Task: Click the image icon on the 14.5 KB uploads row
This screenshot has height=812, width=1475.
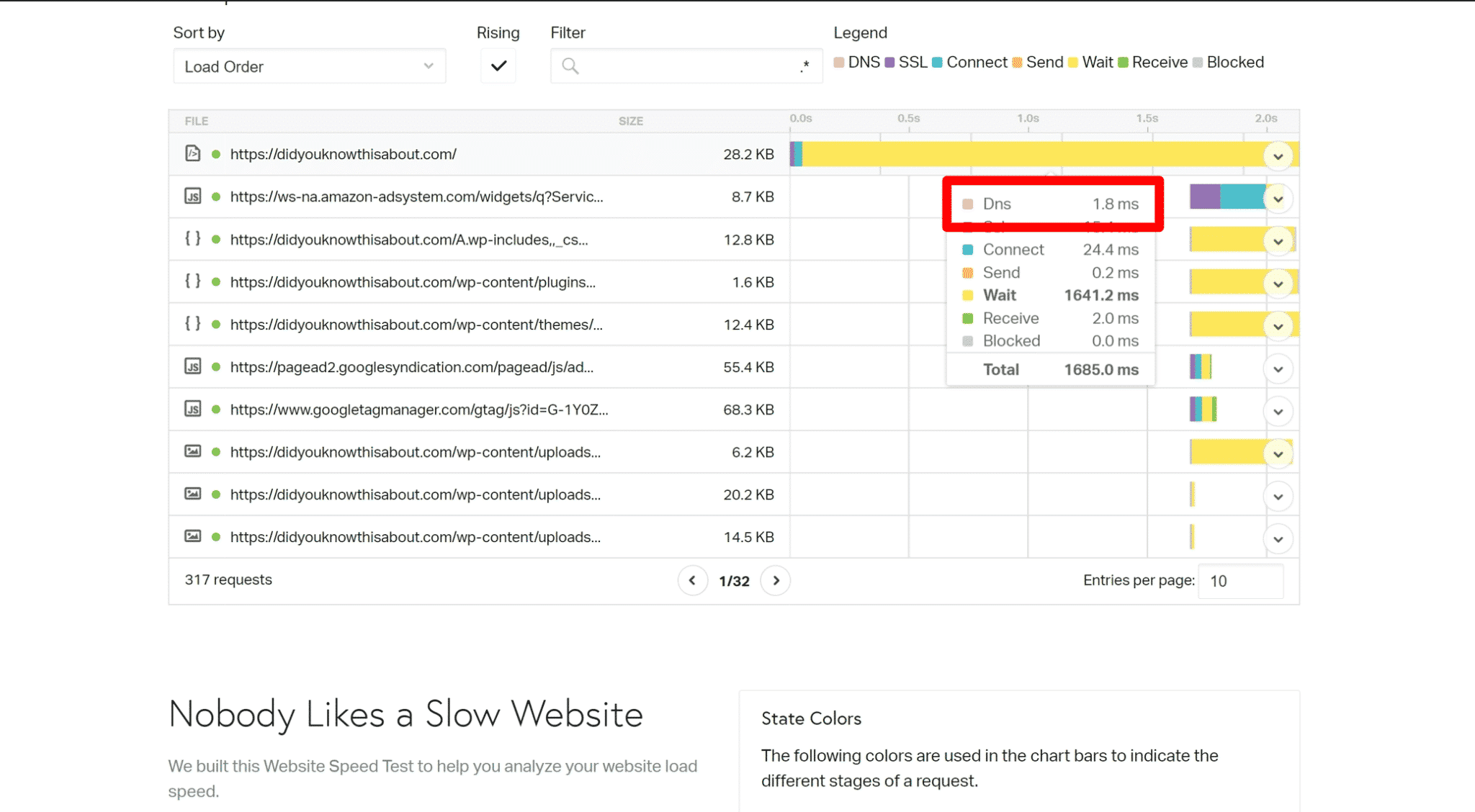Action: pyautogui.click(x=192, y=536)
